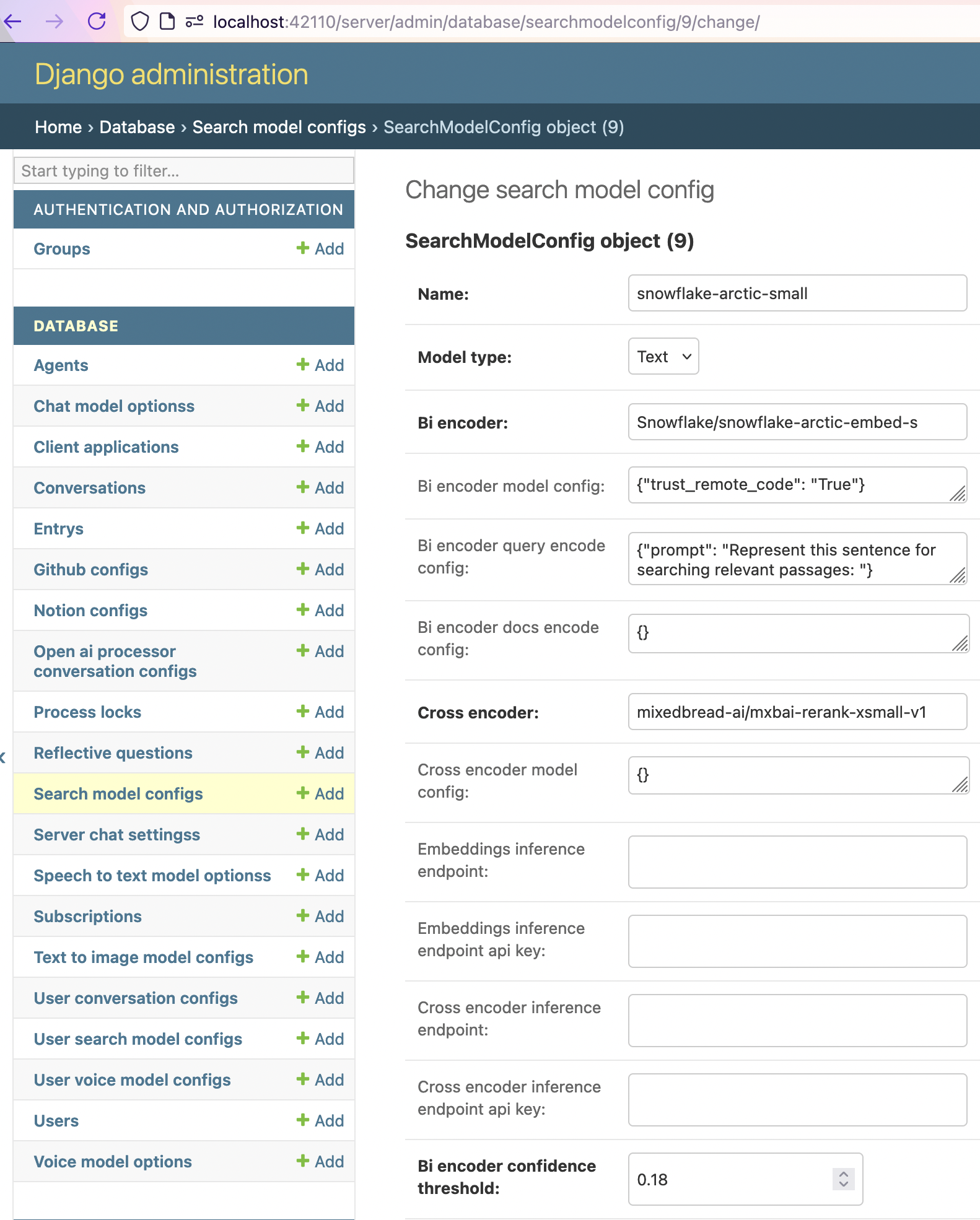Screen dimensions: 980x1220
Task: Focus the Embeddings inference endpoint field
Action: [x=797, y=862]
